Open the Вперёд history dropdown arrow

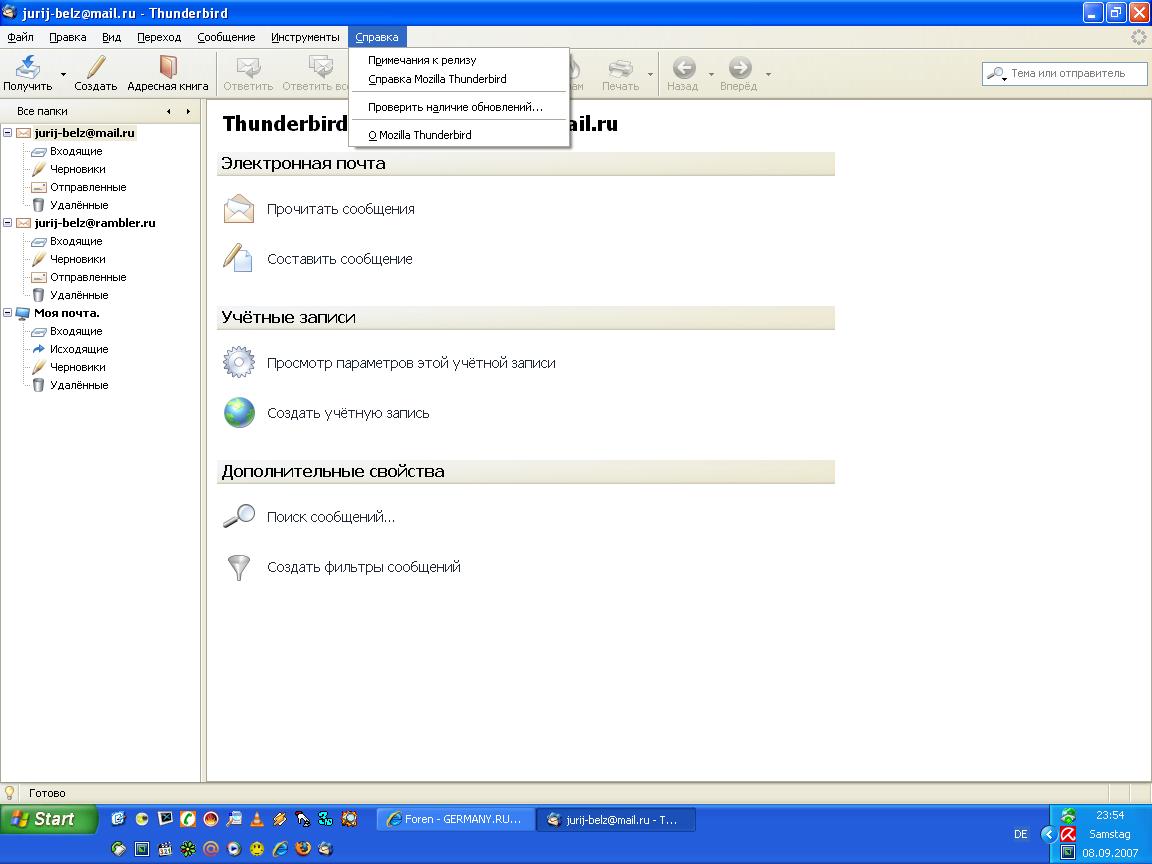(768, 74)
